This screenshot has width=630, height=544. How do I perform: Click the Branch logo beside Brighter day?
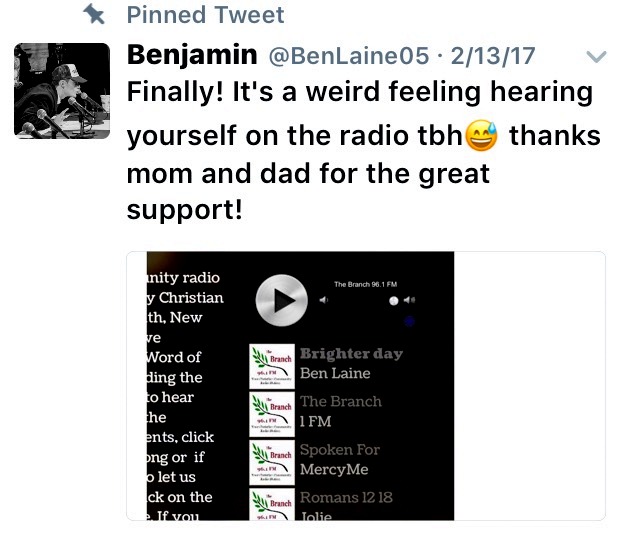[x=272, y=364]
